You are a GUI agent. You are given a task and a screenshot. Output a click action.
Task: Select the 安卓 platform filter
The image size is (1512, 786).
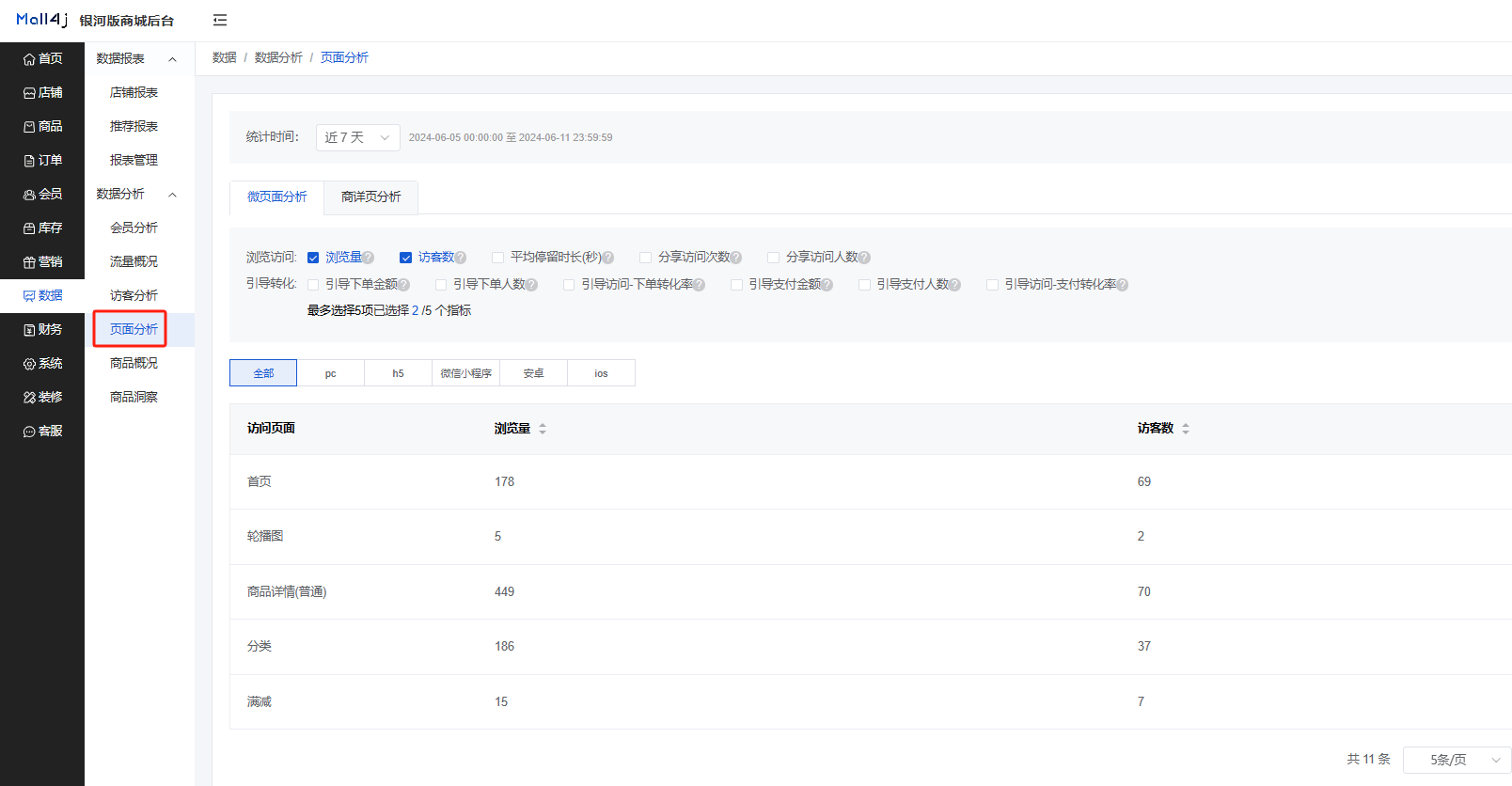coord(534,373)
